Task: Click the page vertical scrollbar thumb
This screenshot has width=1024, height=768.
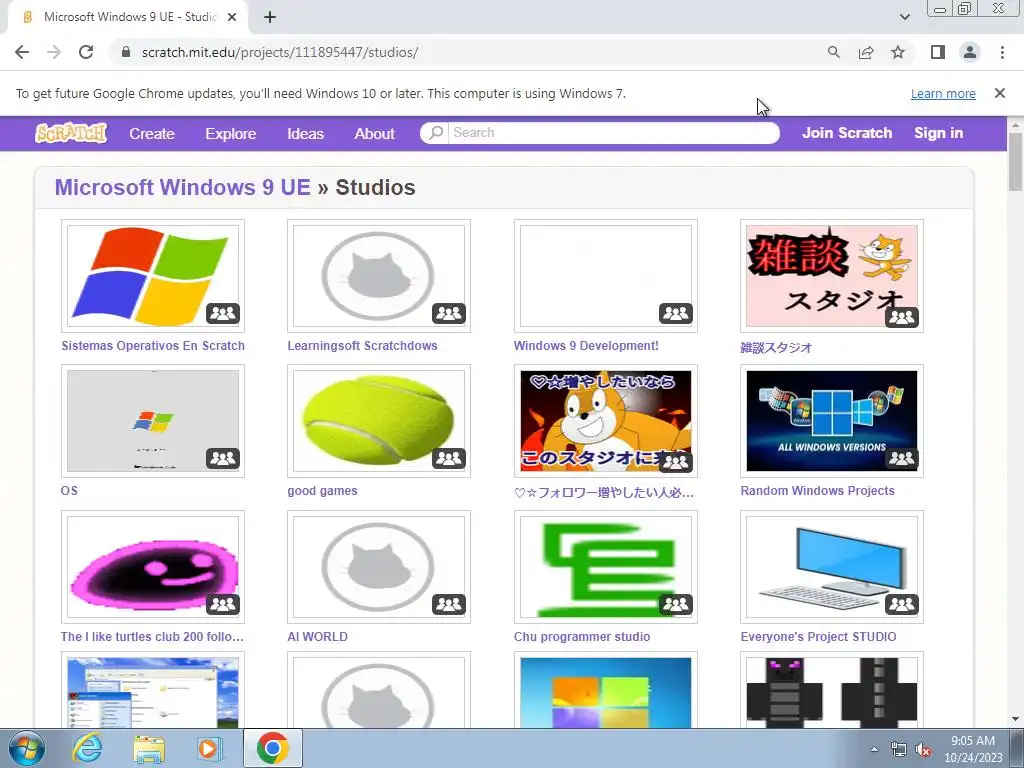Action: (1016, 161)
